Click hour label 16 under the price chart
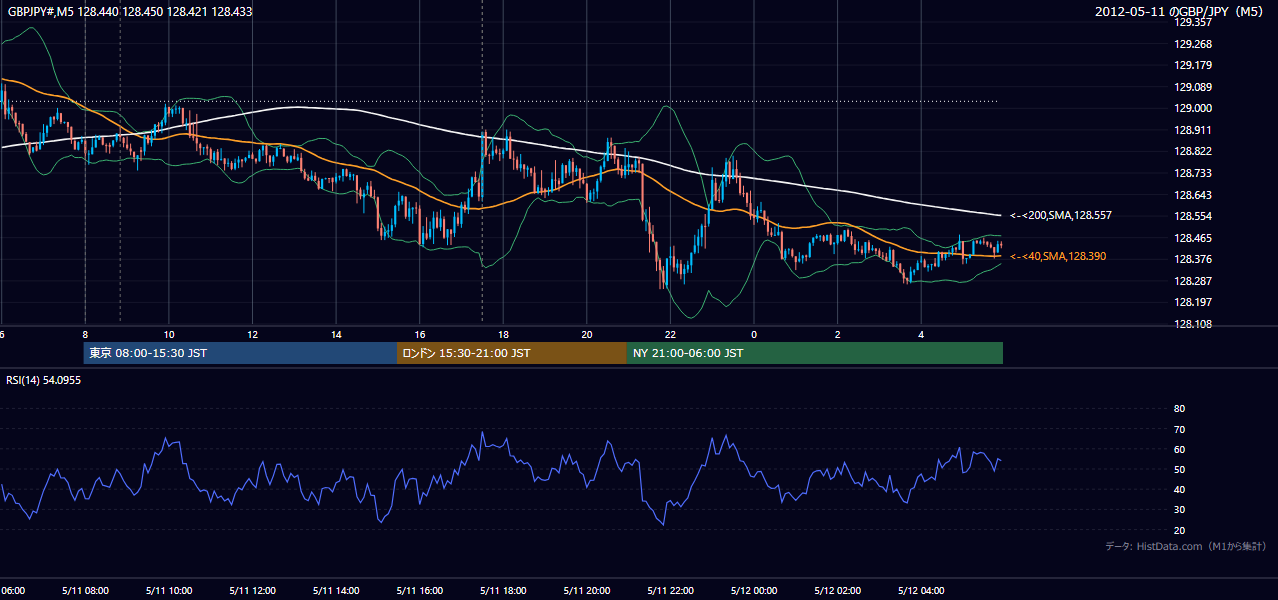Viewport: 1278px width, 600px height. point(420,334)
